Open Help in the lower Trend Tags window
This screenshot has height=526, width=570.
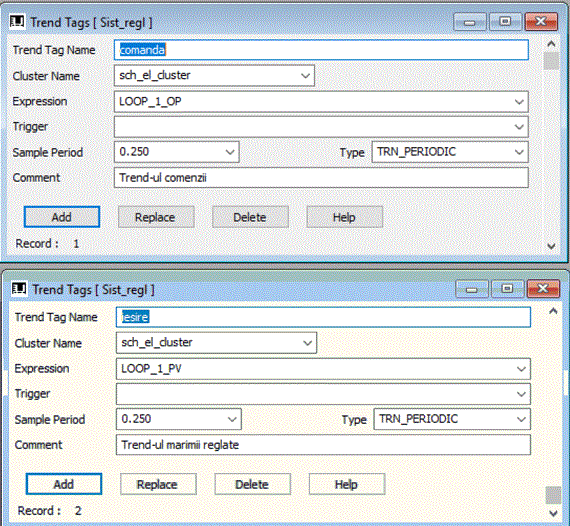tap(347, 484)
